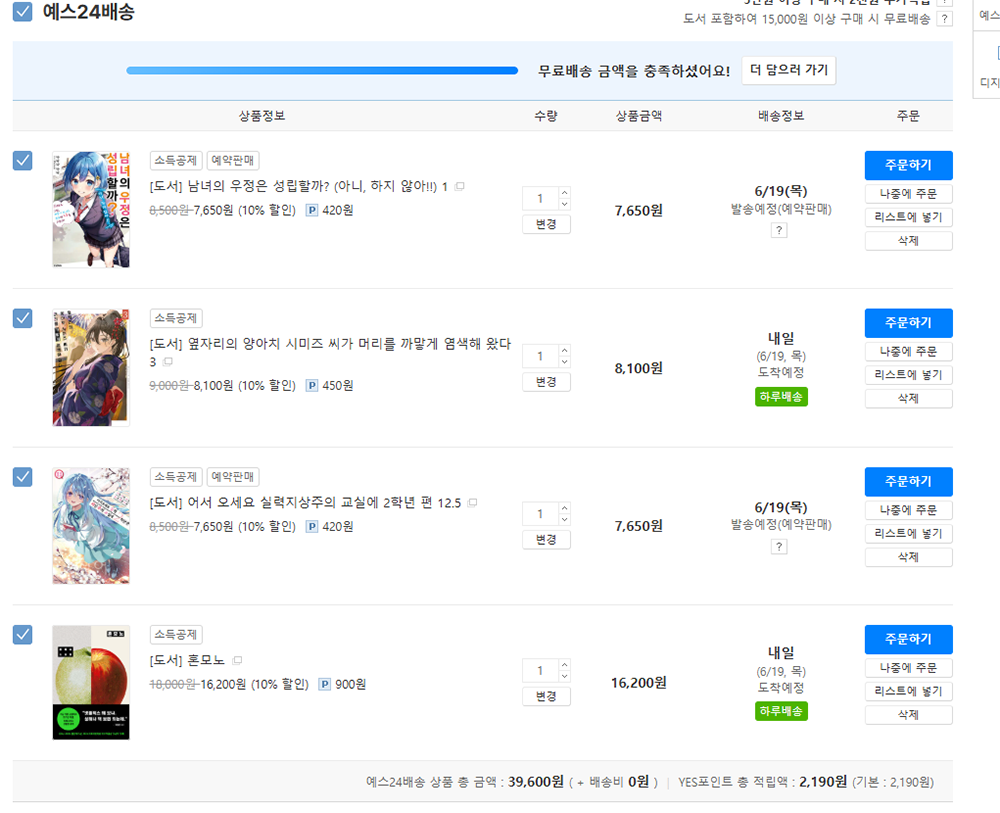Add 혼모노 via 리스트에 넣기
The width and height of the screenshot is (1000, 813).
click(908, 691)
